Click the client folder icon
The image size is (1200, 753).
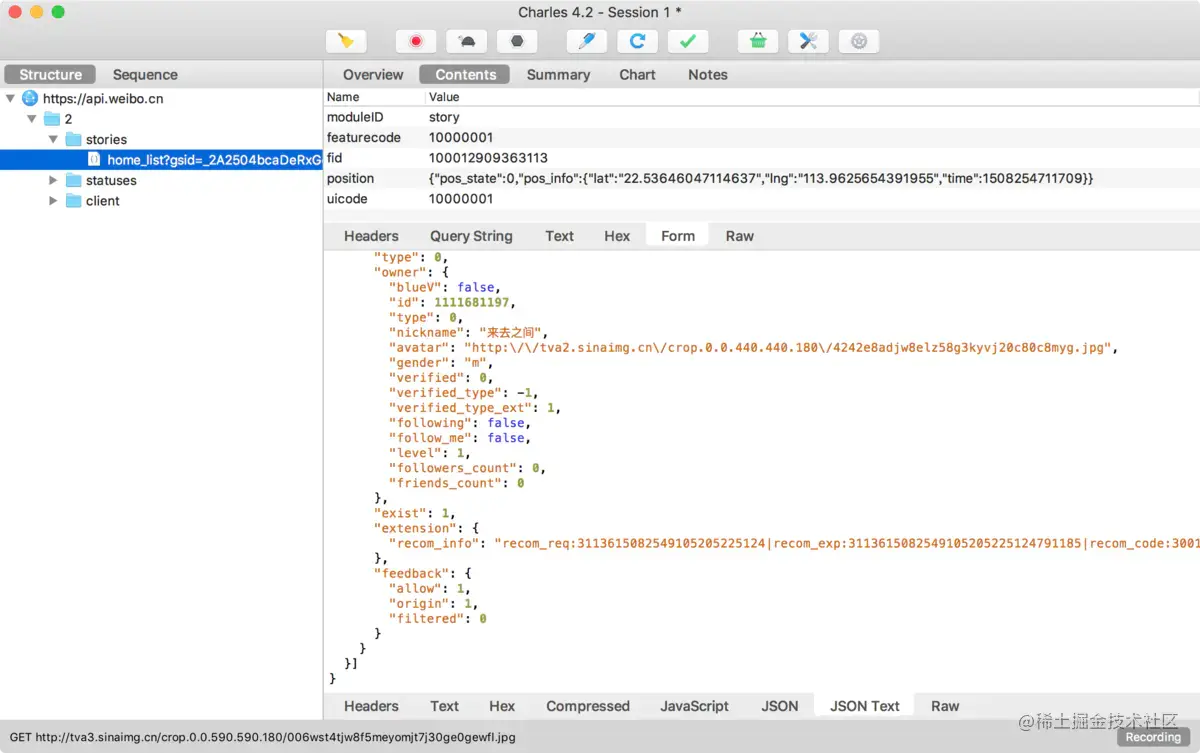[x=73, y=201]
